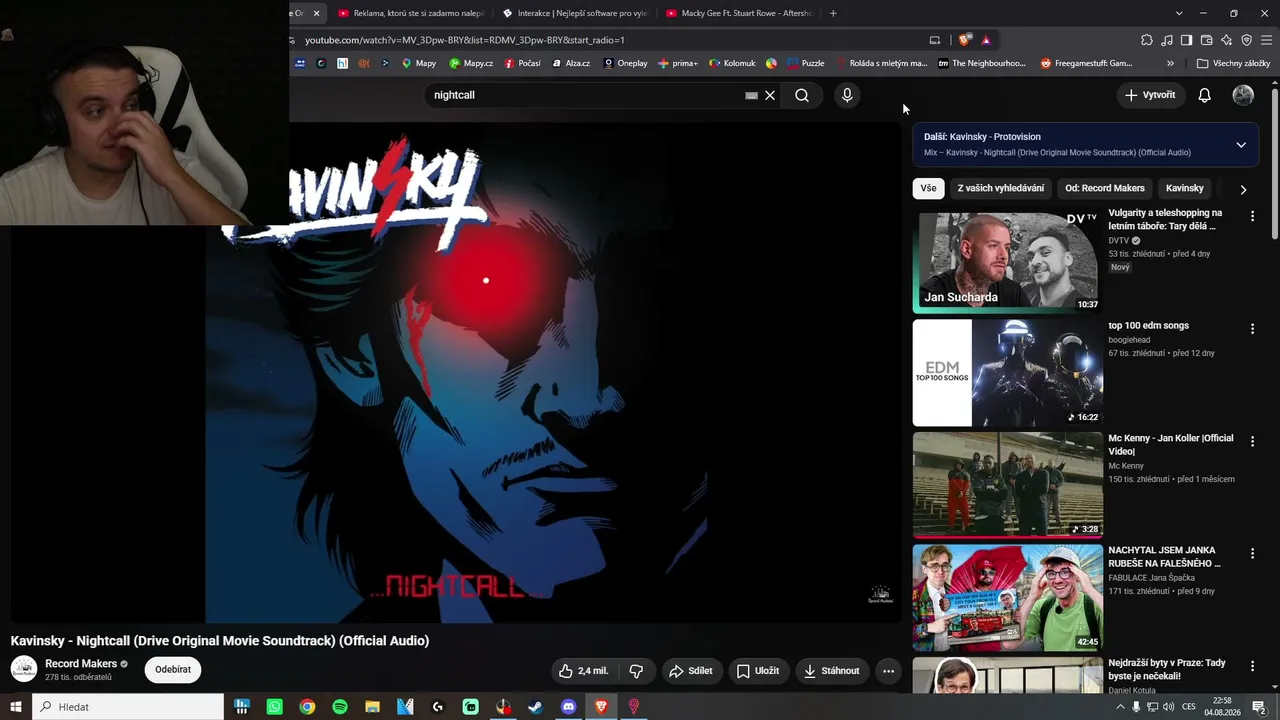Click the Sdílet share button
This screenshot has height=720, width=1280.
(x=691, y=671)
